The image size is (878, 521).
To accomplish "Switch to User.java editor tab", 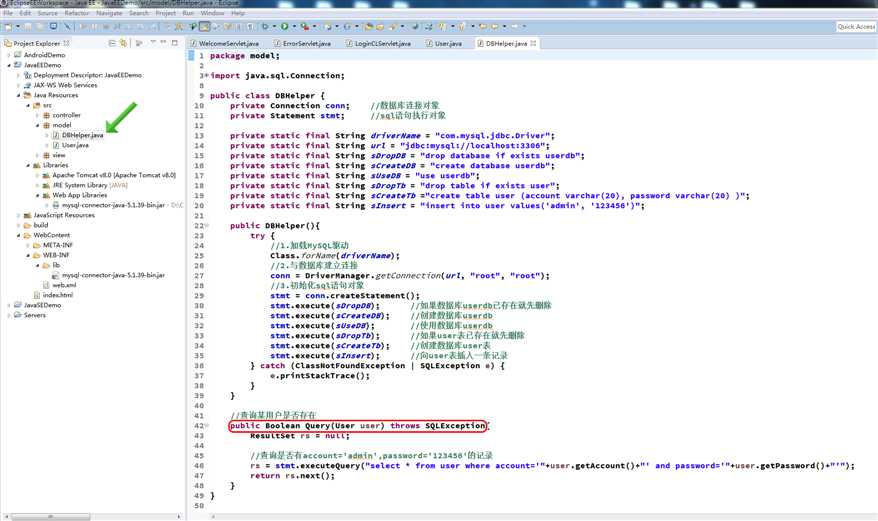I will pos(444,43).
